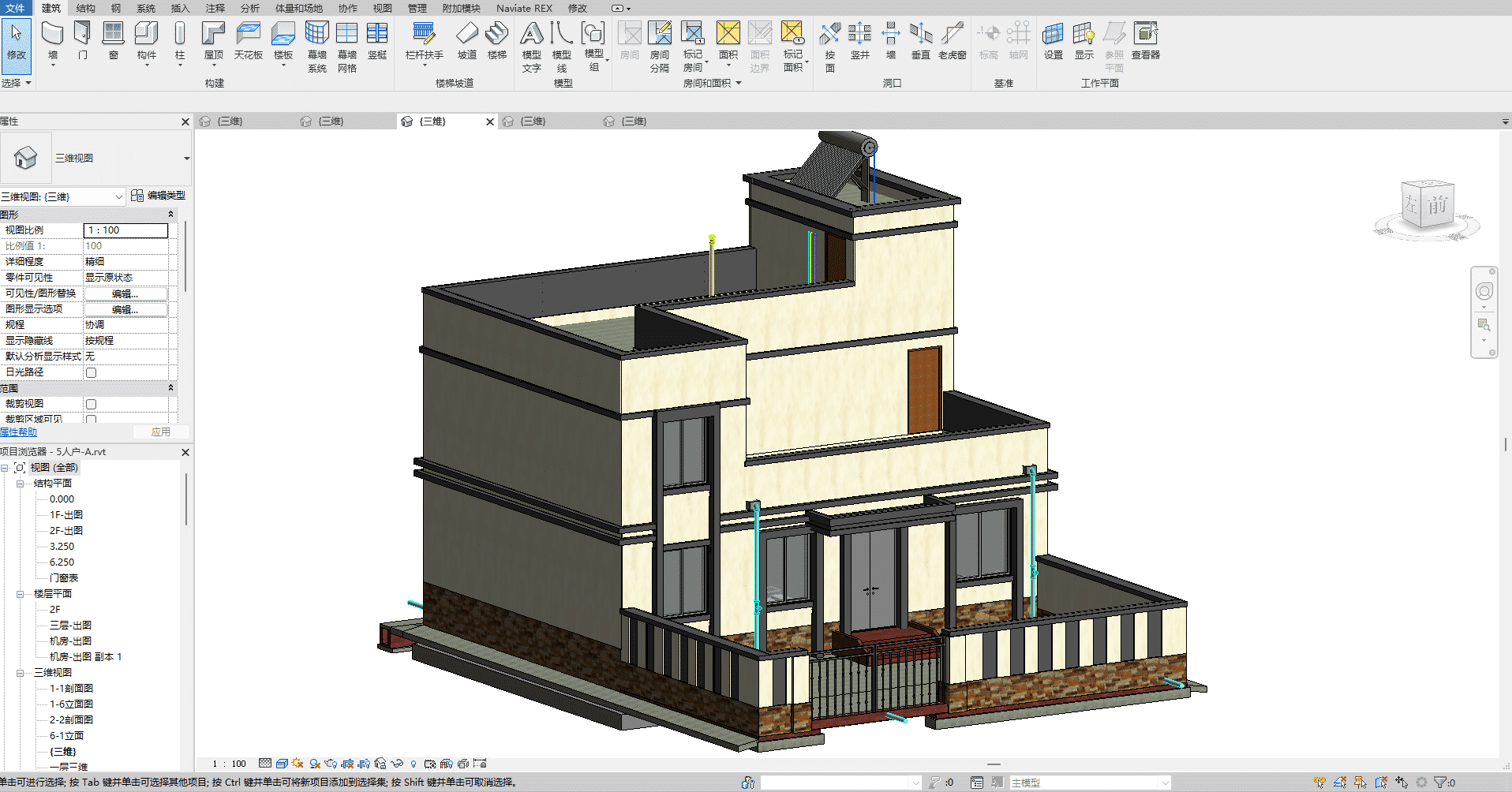Image resolution: width=1512 pixels, height=792 pixels.
Task: Open the File (文件) menu
Action: [16, 8]
